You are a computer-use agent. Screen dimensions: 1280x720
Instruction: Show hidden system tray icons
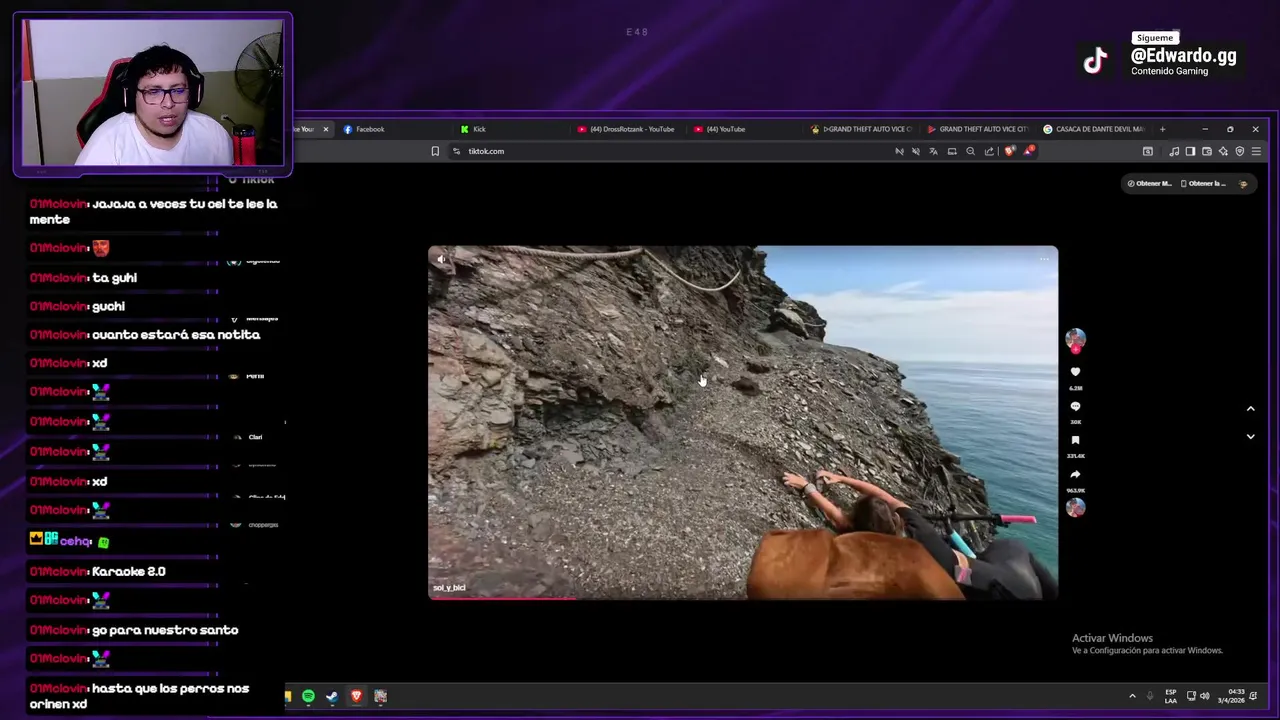click(1132, 696)
